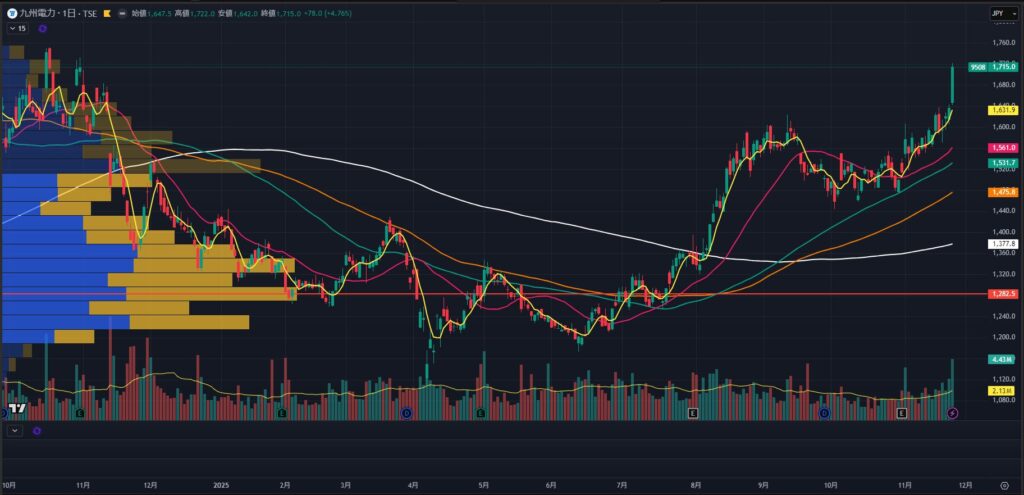Click the white 1,377.8 moving average label
This screenshot has height=495, width=1024.
(x=1003, y=243)
